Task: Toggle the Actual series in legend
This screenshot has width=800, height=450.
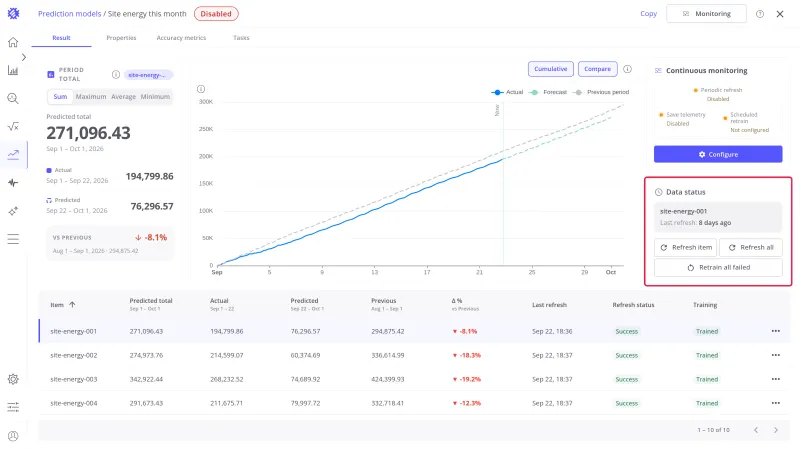Action: click(x=507, y=92)
